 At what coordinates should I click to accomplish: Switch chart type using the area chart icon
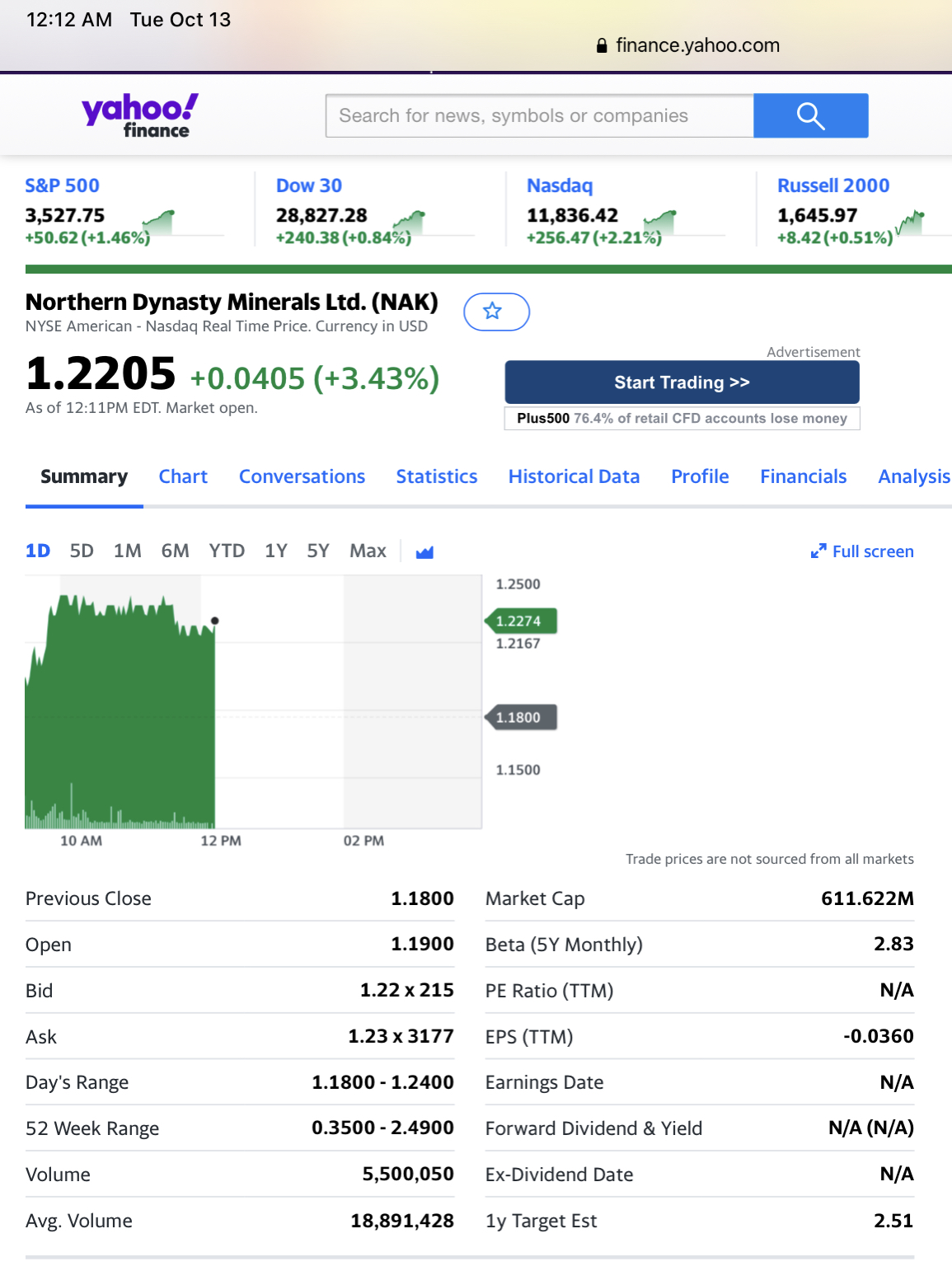(424, 552)
